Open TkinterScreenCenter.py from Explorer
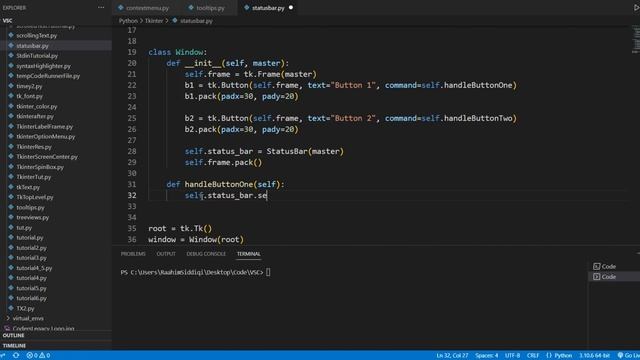Image resolution: width=640 pixels, height=360 pixels. (x=47, y=157)
